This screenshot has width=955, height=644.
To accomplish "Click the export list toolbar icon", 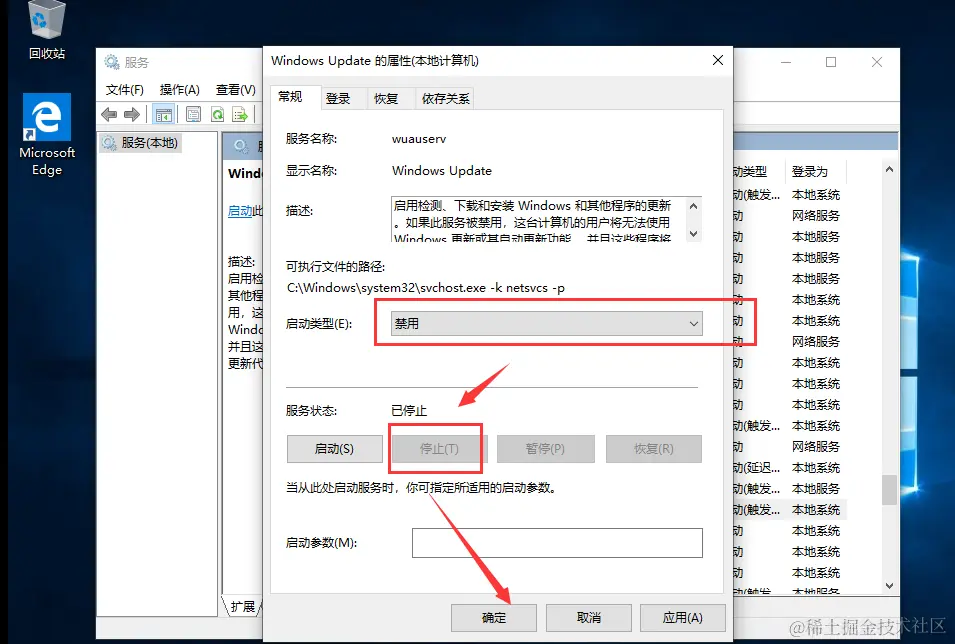I will tap(240, 114).
